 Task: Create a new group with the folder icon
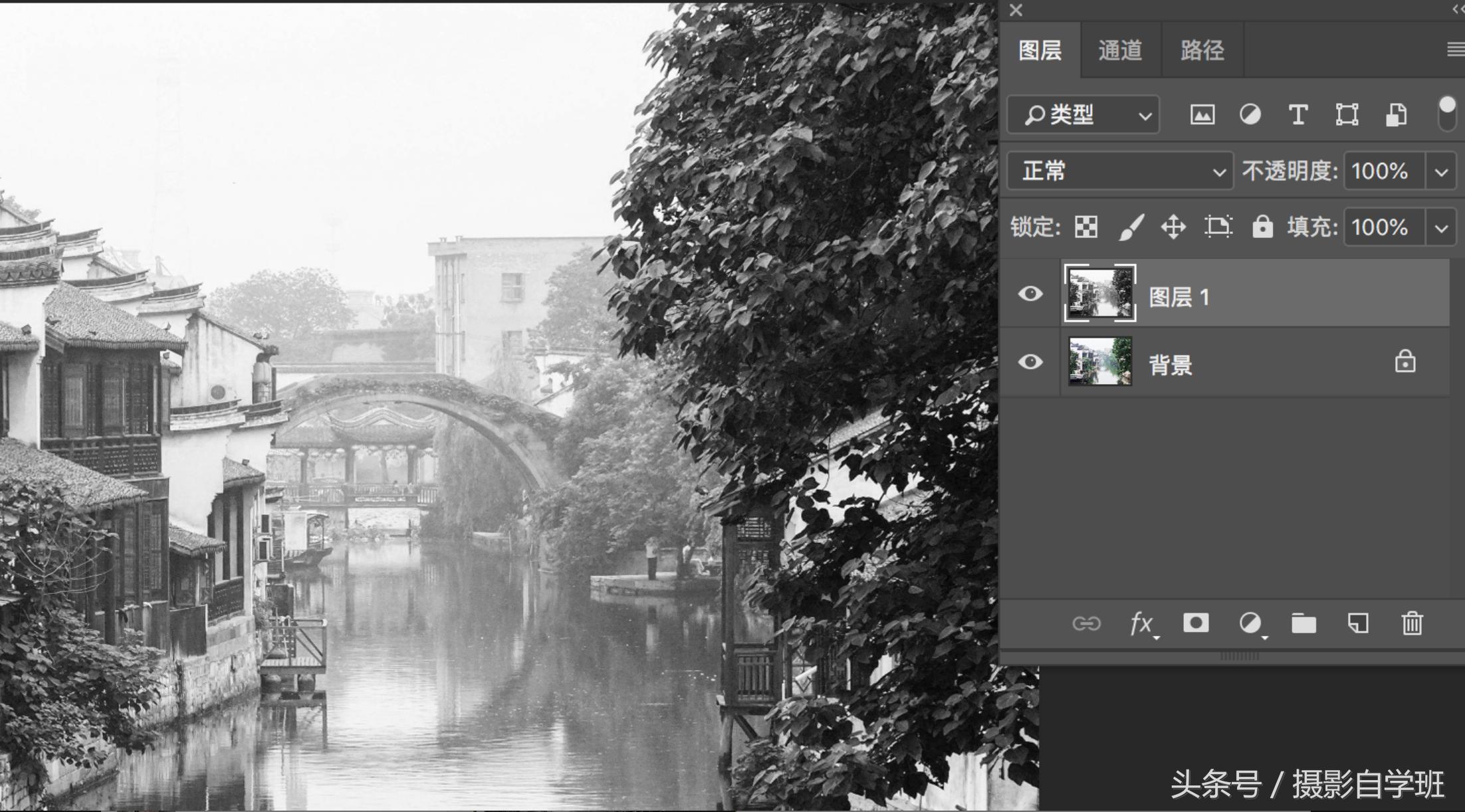click(x=1303, y=623)
